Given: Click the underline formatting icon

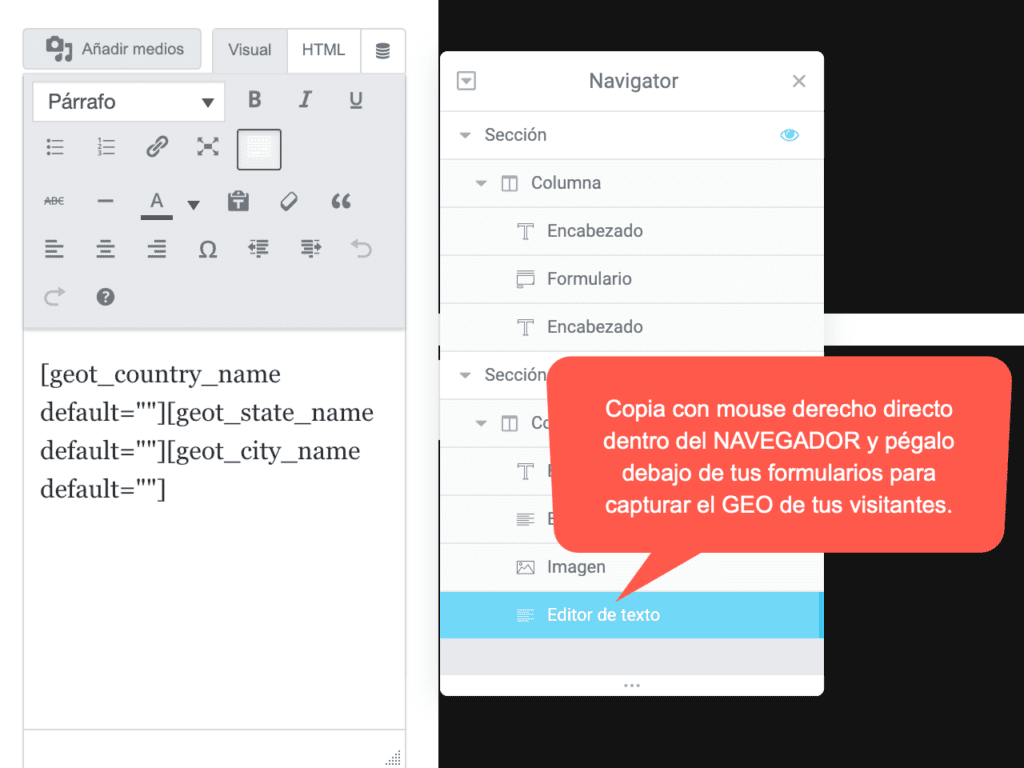Looking at the screenshot, I should click(x=356, y=100).
